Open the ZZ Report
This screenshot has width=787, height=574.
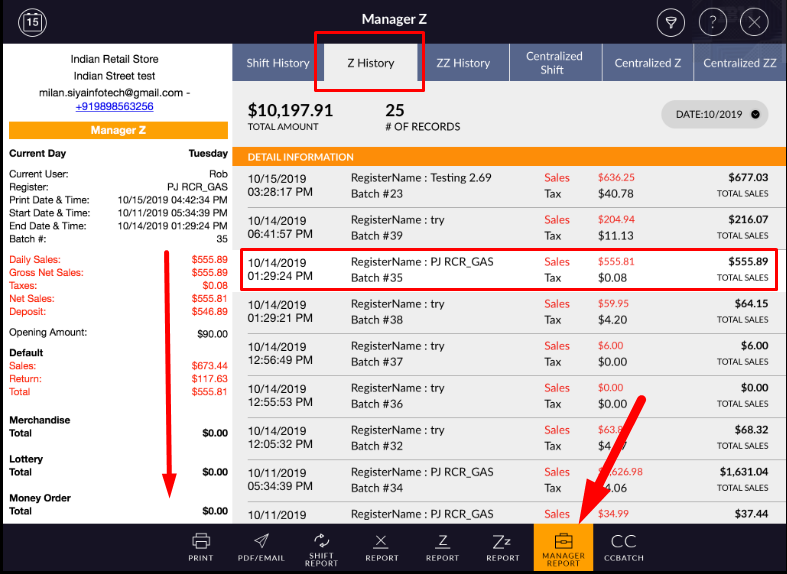point(502,547)
